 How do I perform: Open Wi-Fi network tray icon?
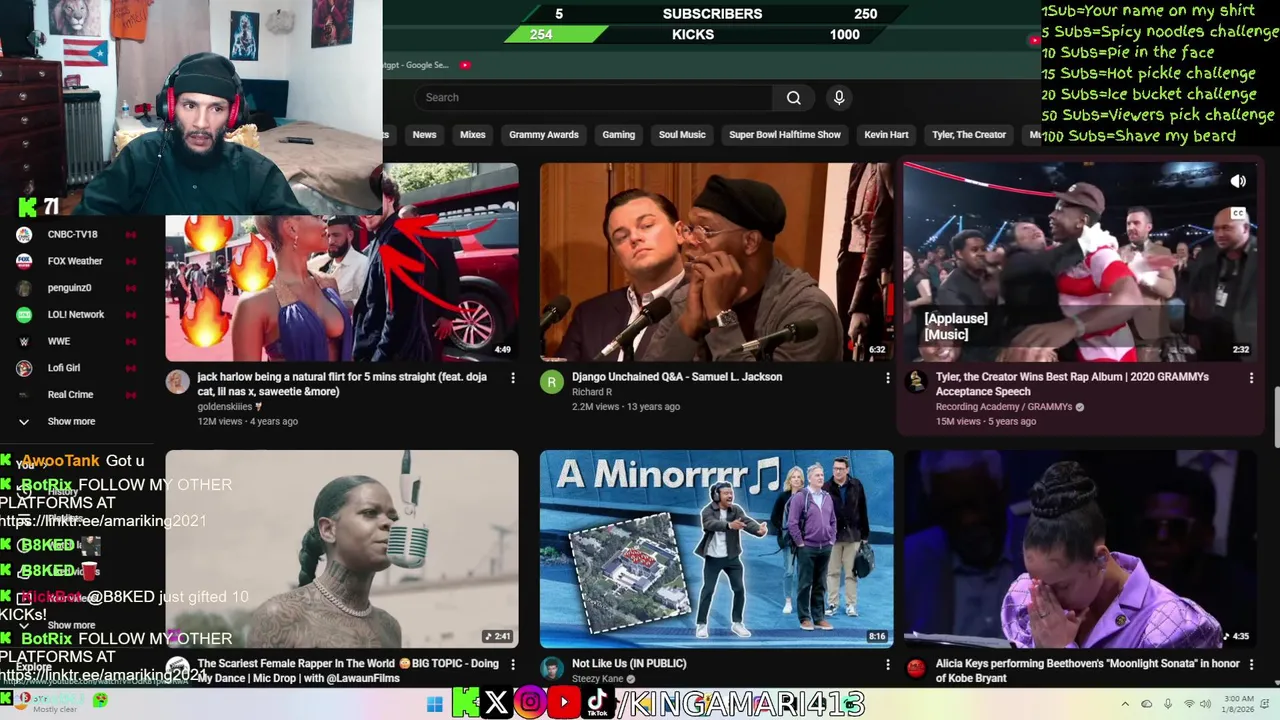(x=1190, y=704)
